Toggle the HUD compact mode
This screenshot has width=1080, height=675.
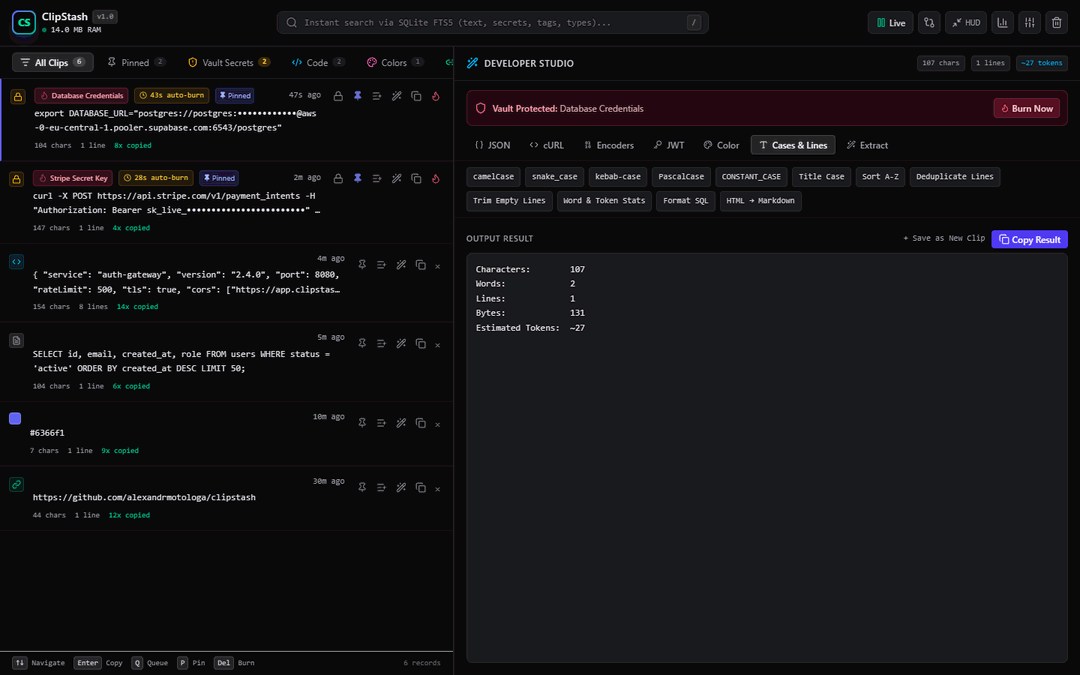(x=966, y=23)
